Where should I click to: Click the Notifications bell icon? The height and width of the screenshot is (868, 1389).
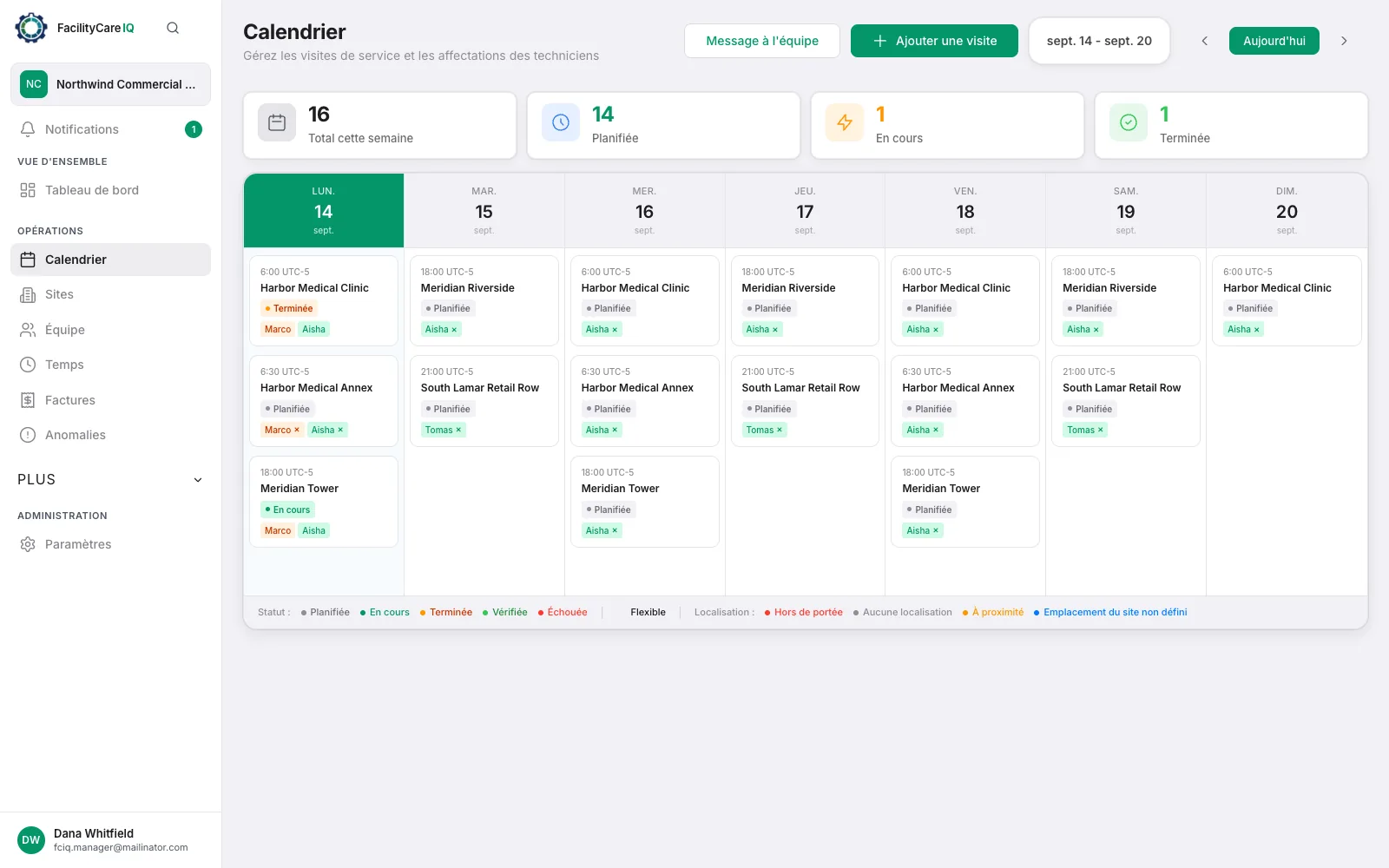tap(28, 129)
